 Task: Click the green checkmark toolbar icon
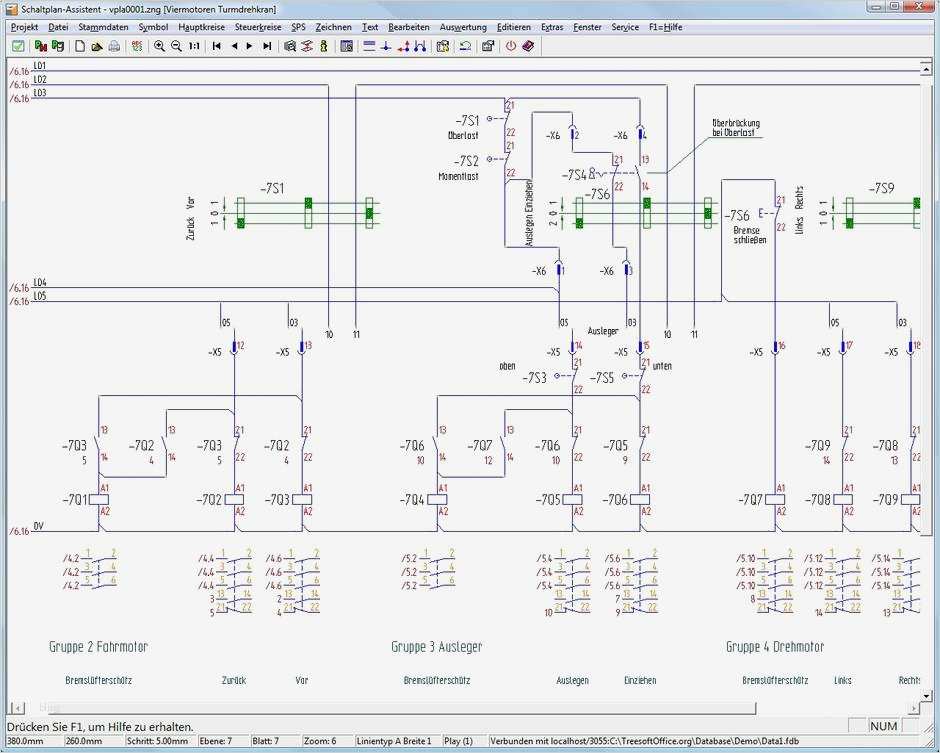pos(18,46)
